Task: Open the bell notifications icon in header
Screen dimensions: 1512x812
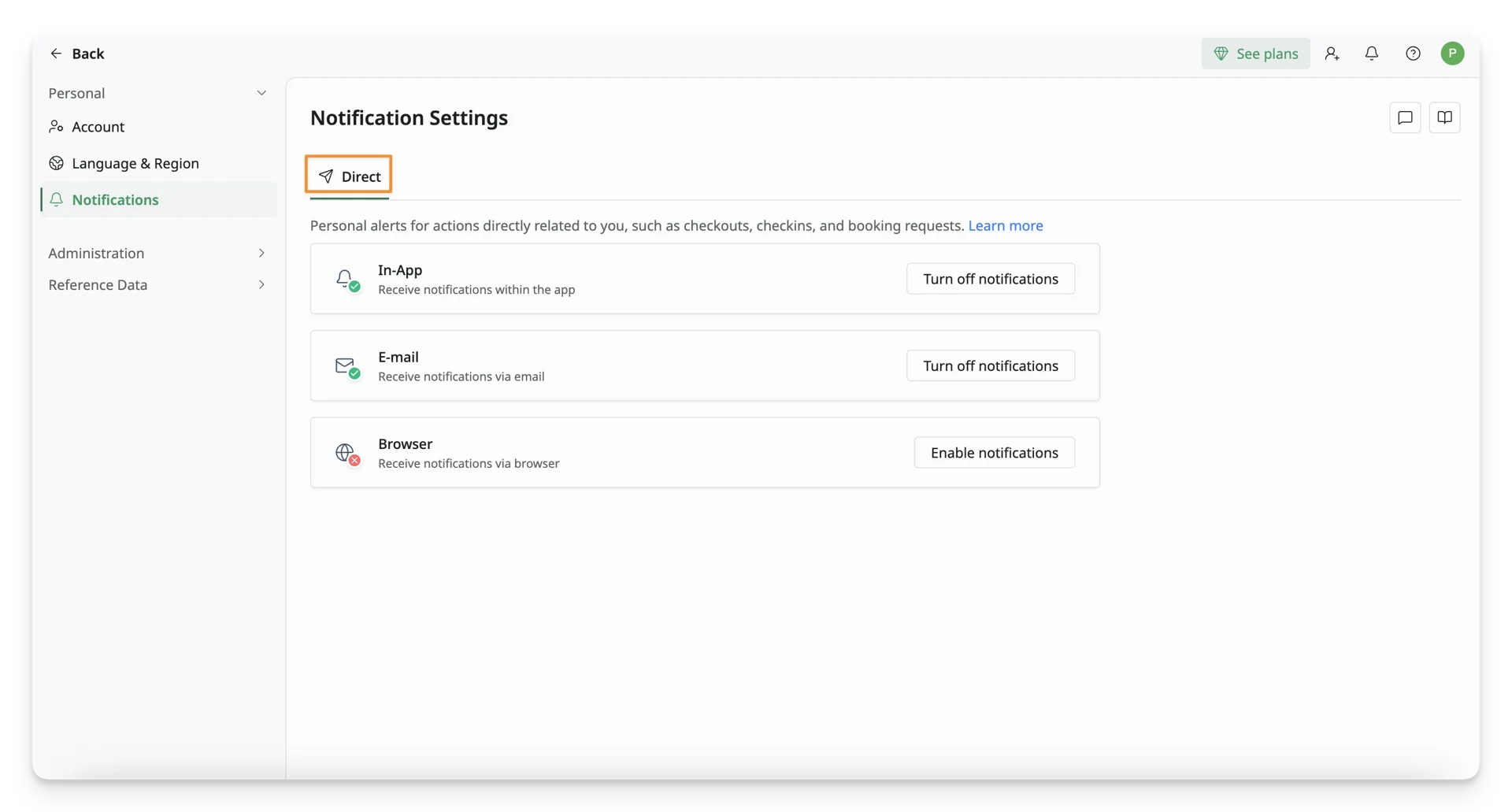Action: point(1372,54)
